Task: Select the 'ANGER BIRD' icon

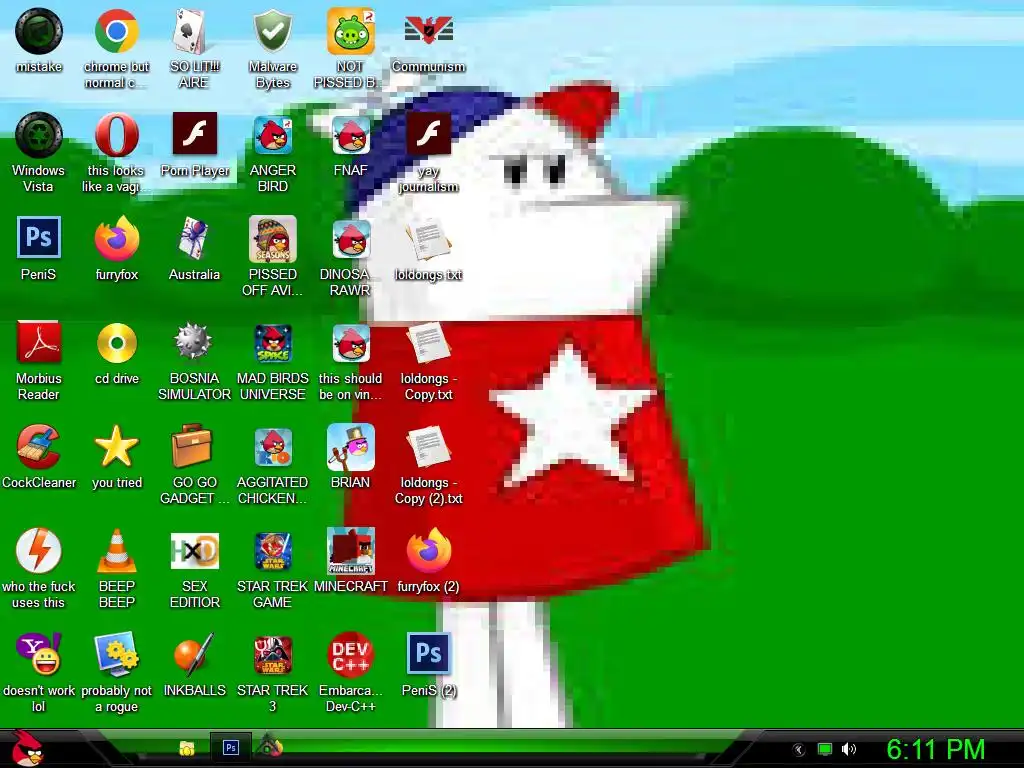Action: pyautogui.click(x=272, y=135)
